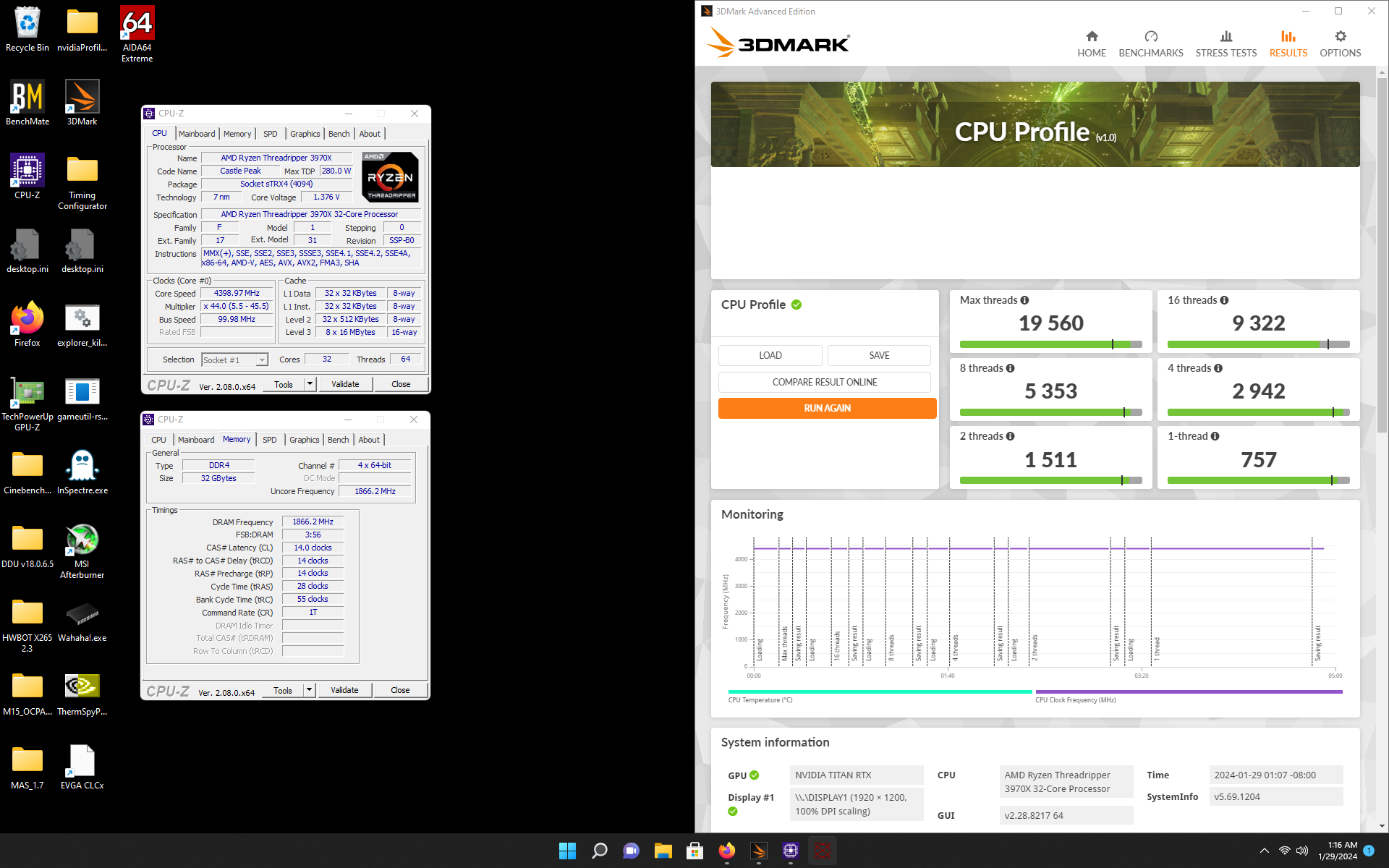Open TechPowerUp GPU-Z shortcut
1389x868 pixels.
27,404
